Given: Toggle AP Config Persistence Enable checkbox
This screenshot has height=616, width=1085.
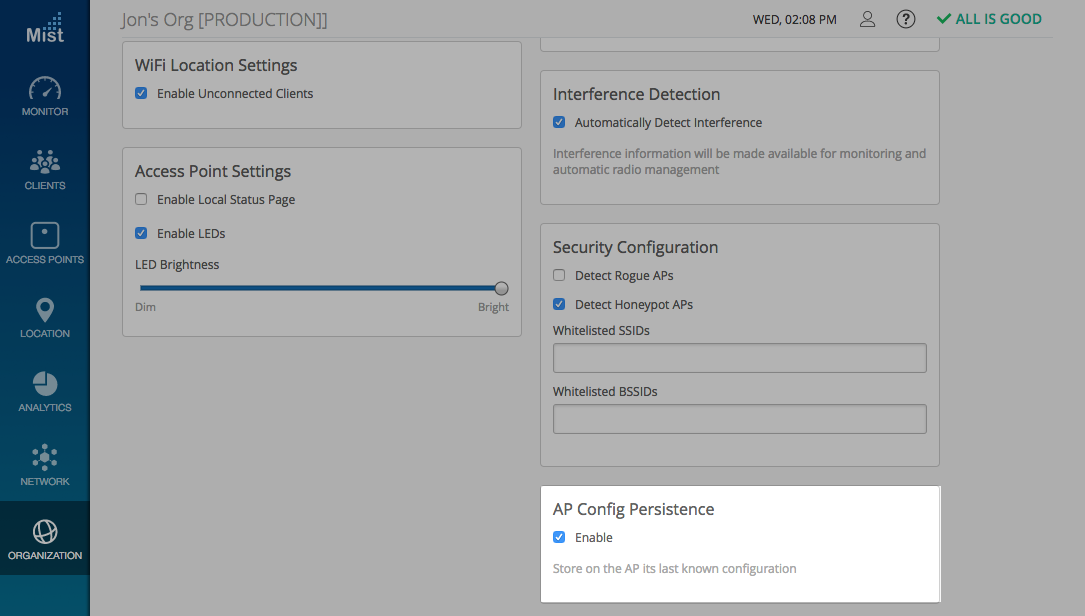Looking at the screenshot, I should click(x=559, y=538).
